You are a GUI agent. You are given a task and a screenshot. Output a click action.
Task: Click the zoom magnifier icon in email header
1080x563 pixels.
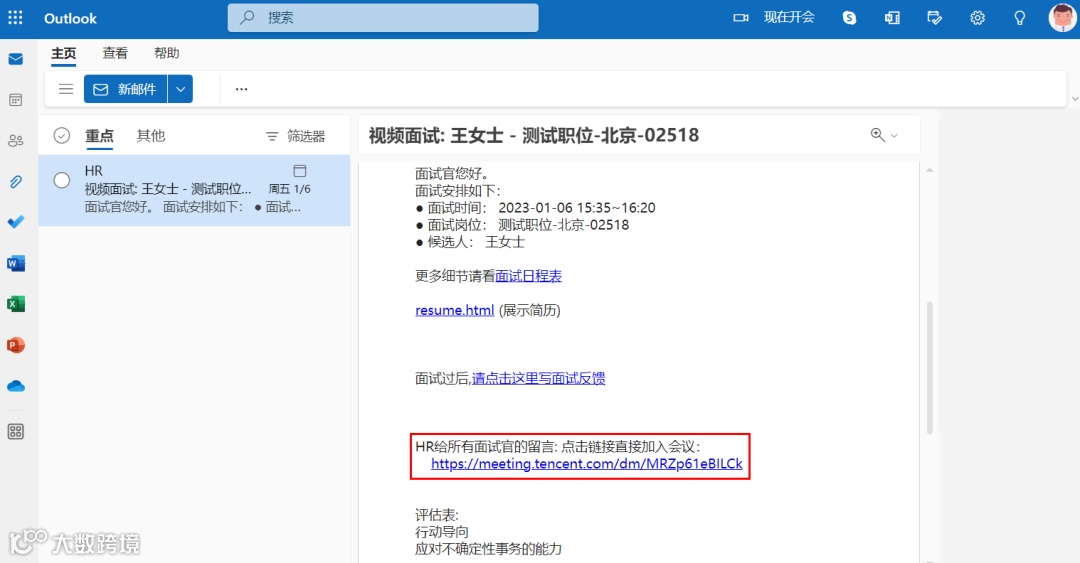click(x=878, y=135)
